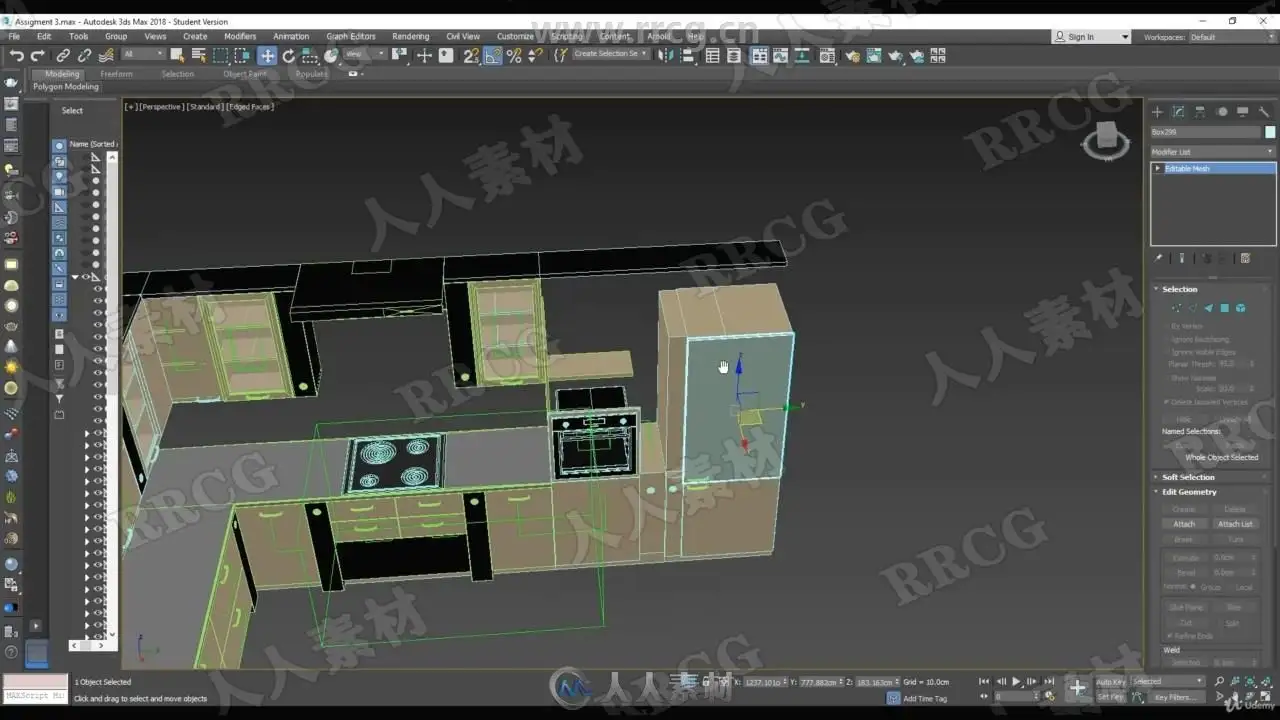Activate Bind to Space Warp tool
Image resolution: width=1280 pixels, height=720 pixels.
[106, 56]
